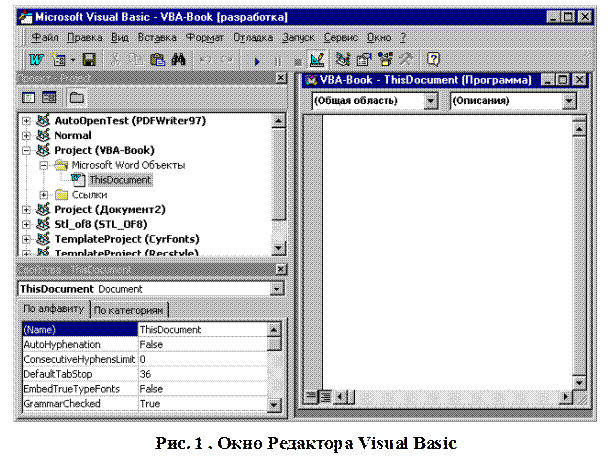Open the Отладка menu
Viewport: 612px width, 467px height.
[x=253, y=37]
